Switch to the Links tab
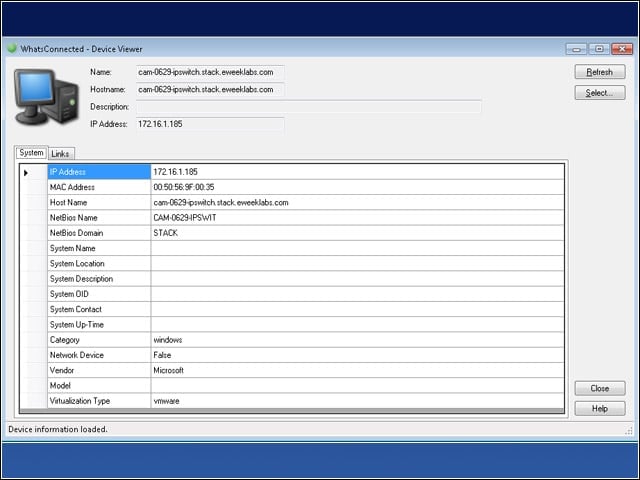This screenshot has width=640, height=480. (x=60, y=153)
